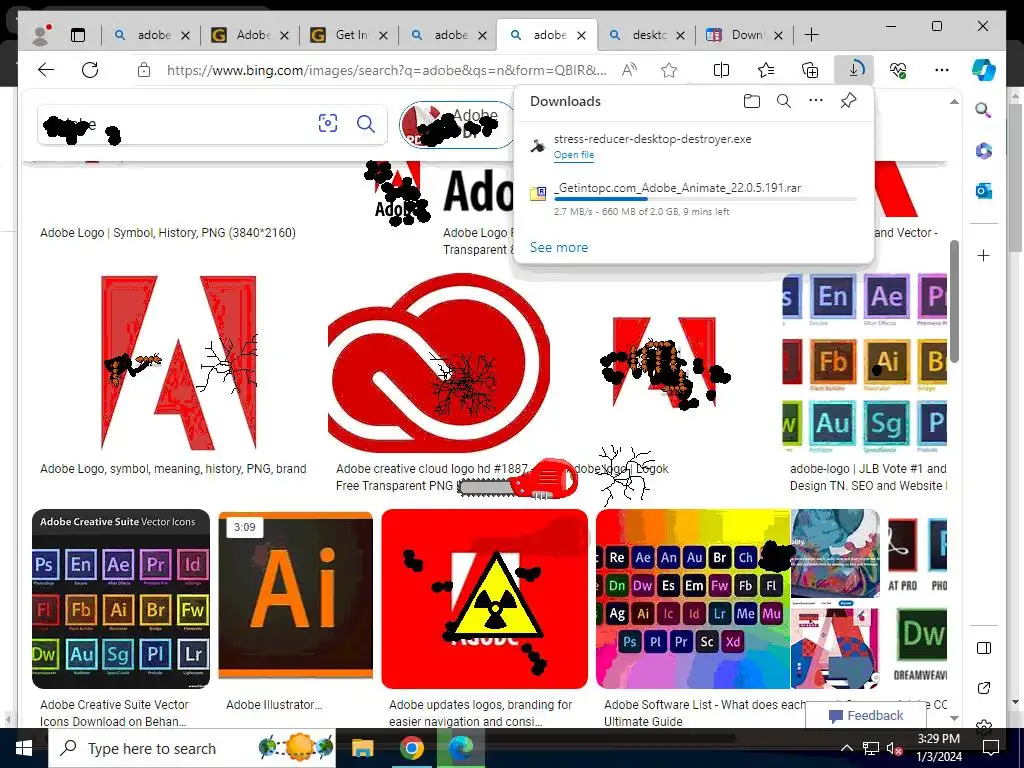Open file link for stress-reducer exe

(x=573, y=155)
